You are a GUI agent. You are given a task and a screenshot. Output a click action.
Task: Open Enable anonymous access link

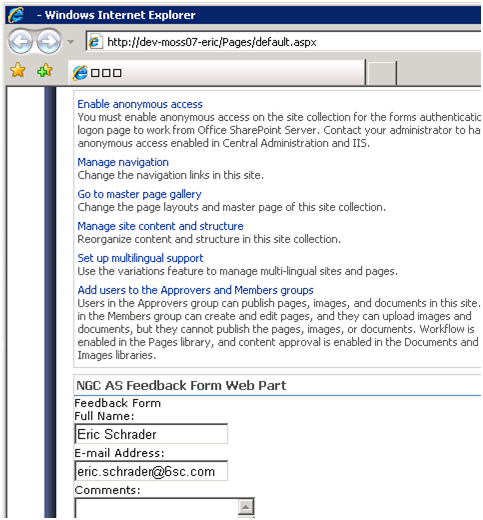(x=140, y=104)
